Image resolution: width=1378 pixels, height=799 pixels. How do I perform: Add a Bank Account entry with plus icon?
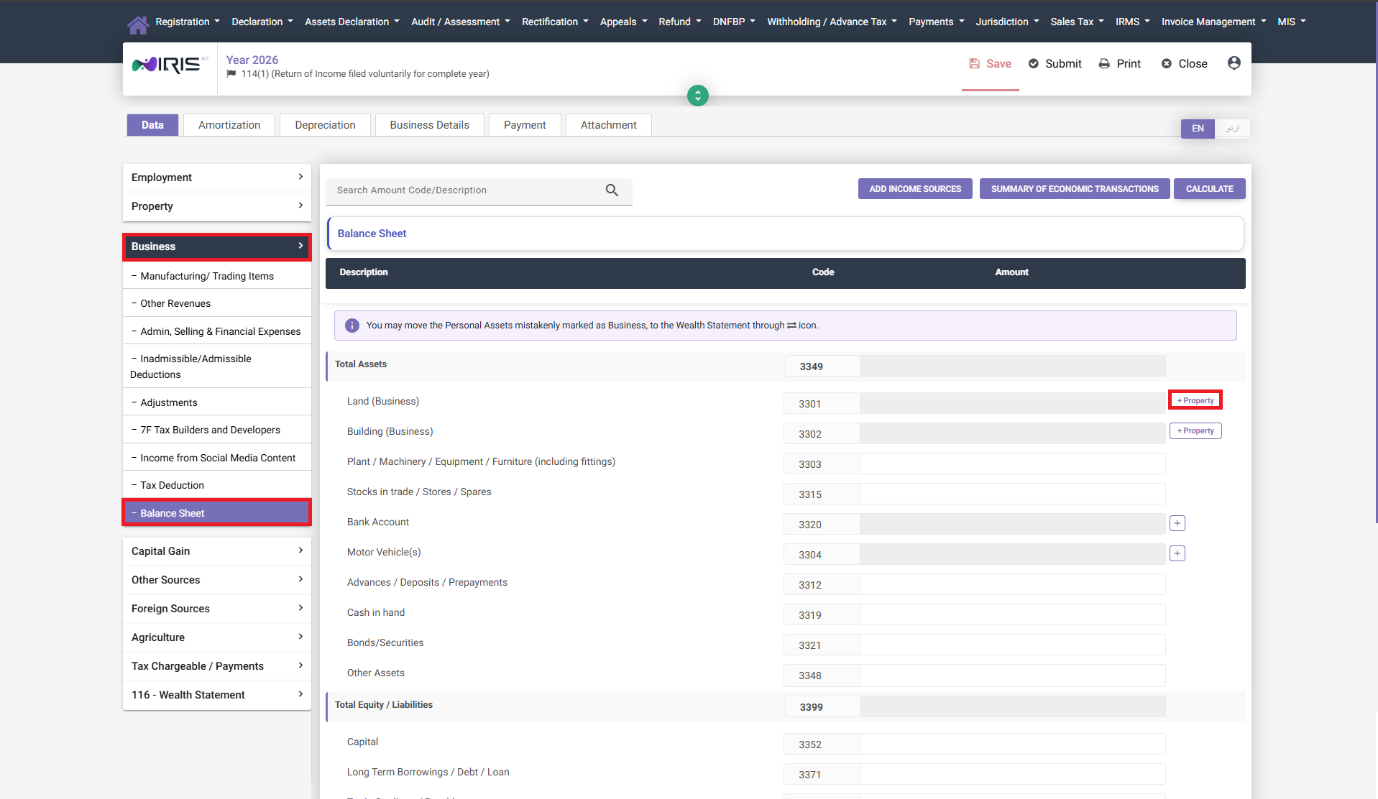[x=1177, y=523]
